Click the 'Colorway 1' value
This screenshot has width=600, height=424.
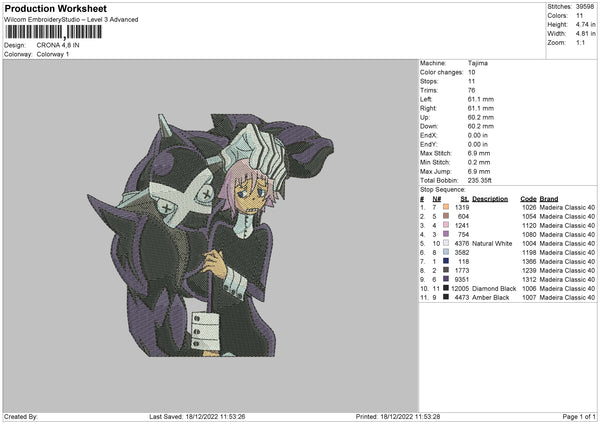53,54
